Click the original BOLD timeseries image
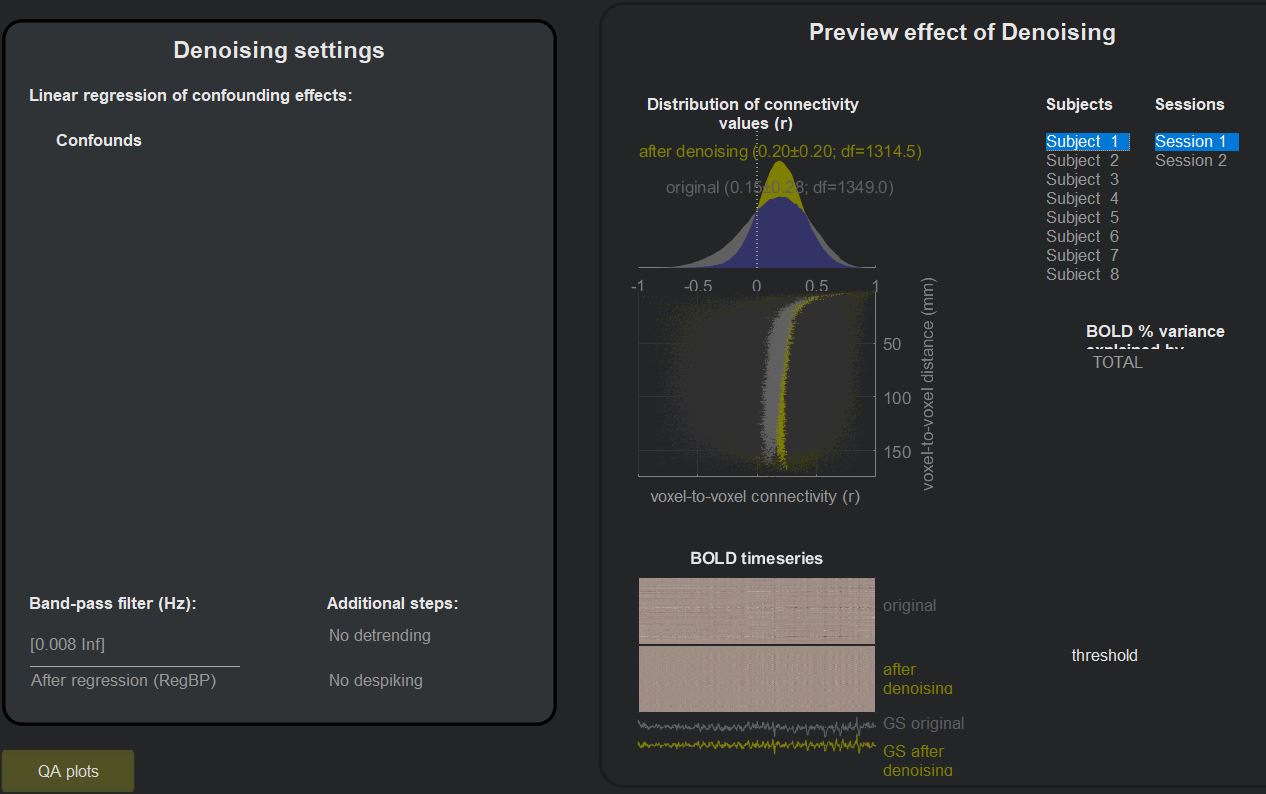The image size is (1266, 794). (757, 611)
